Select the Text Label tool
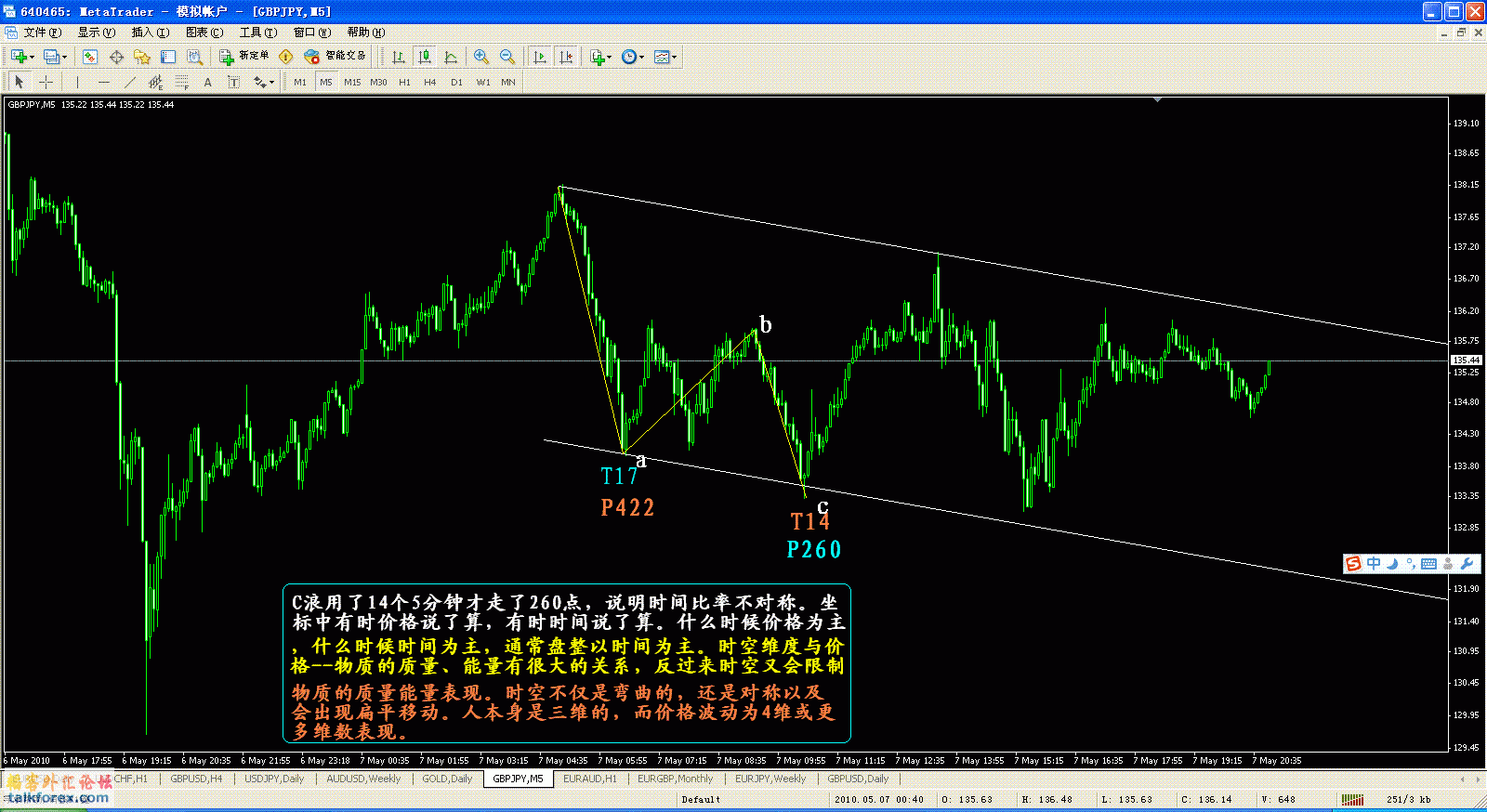1487x812 pixels. [x=234, y=82]
